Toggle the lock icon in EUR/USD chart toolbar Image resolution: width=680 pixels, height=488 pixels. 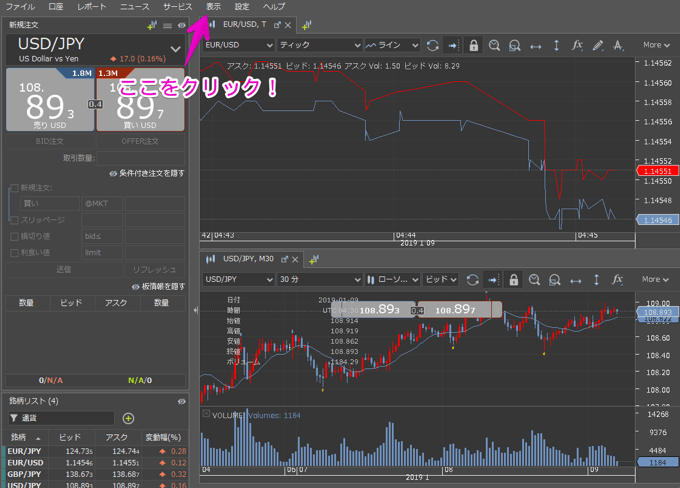tap(473, 45)
